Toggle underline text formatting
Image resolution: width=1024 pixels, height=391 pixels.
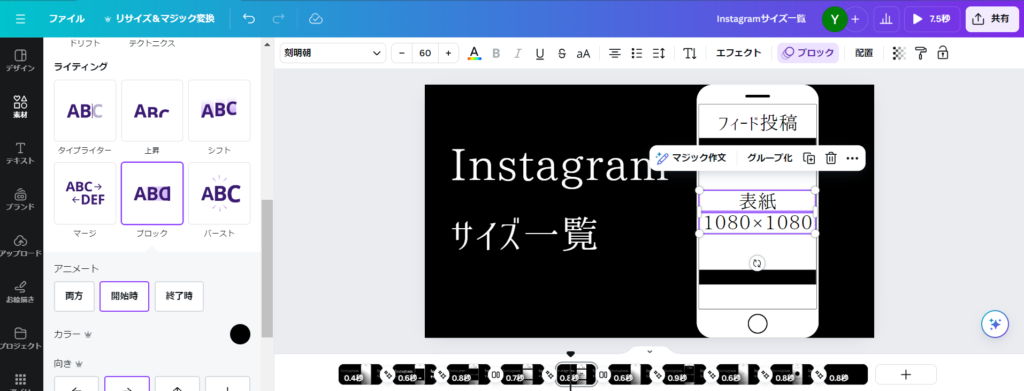tap(539, 54)
